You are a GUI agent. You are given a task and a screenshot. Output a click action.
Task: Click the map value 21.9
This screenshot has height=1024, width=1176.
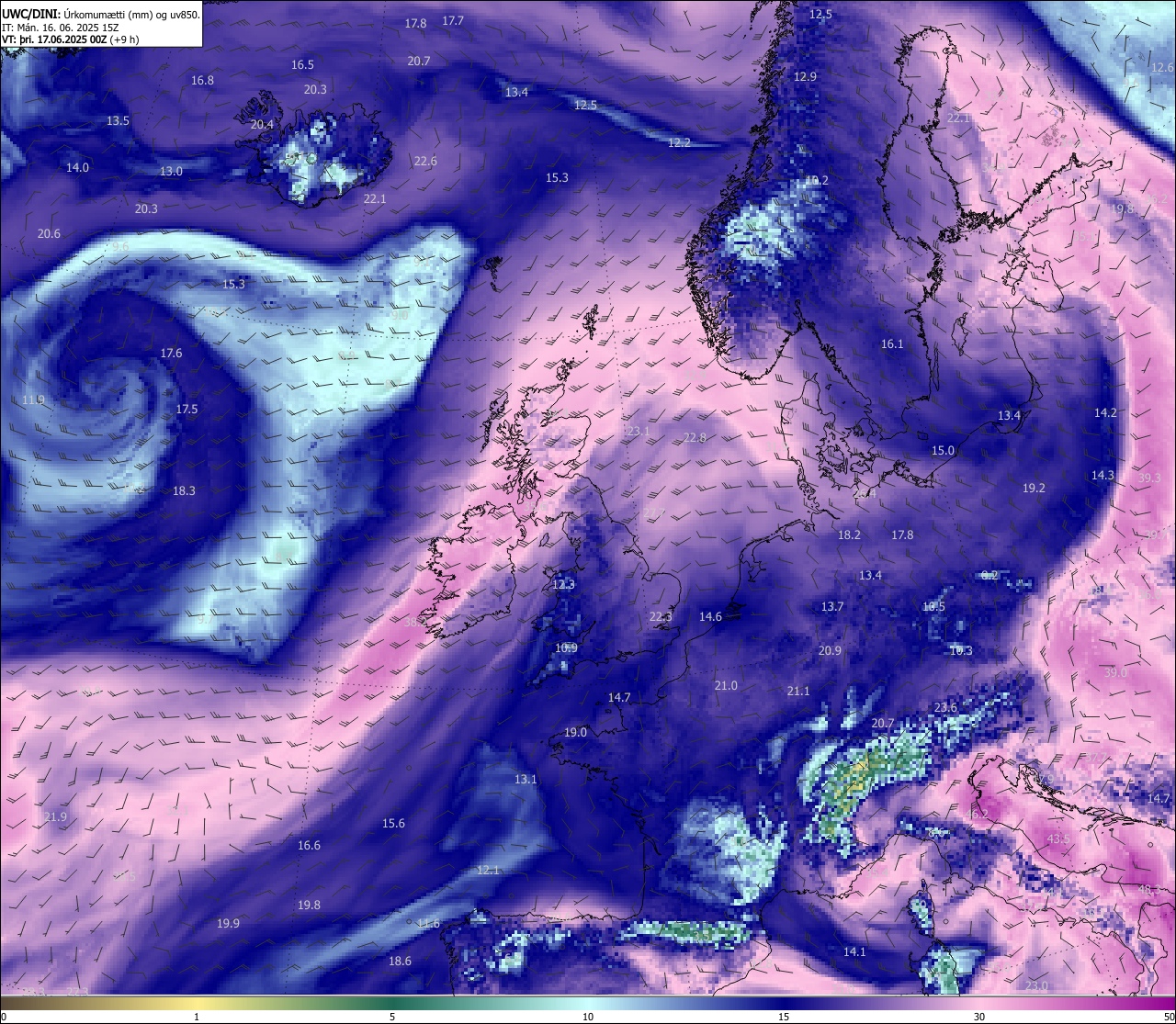click(x=55, y=816)
